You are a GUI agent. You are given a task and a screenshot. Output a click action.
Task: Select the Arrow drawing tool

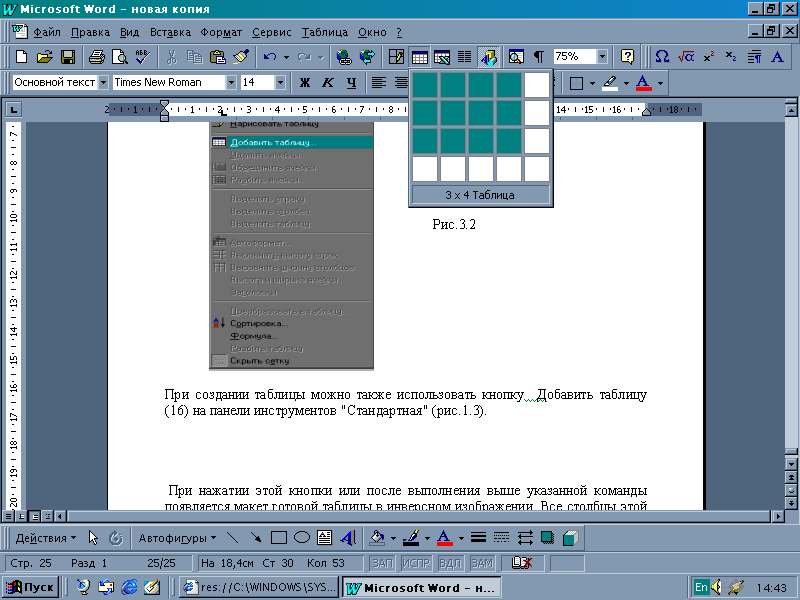(x=256, y=538)
